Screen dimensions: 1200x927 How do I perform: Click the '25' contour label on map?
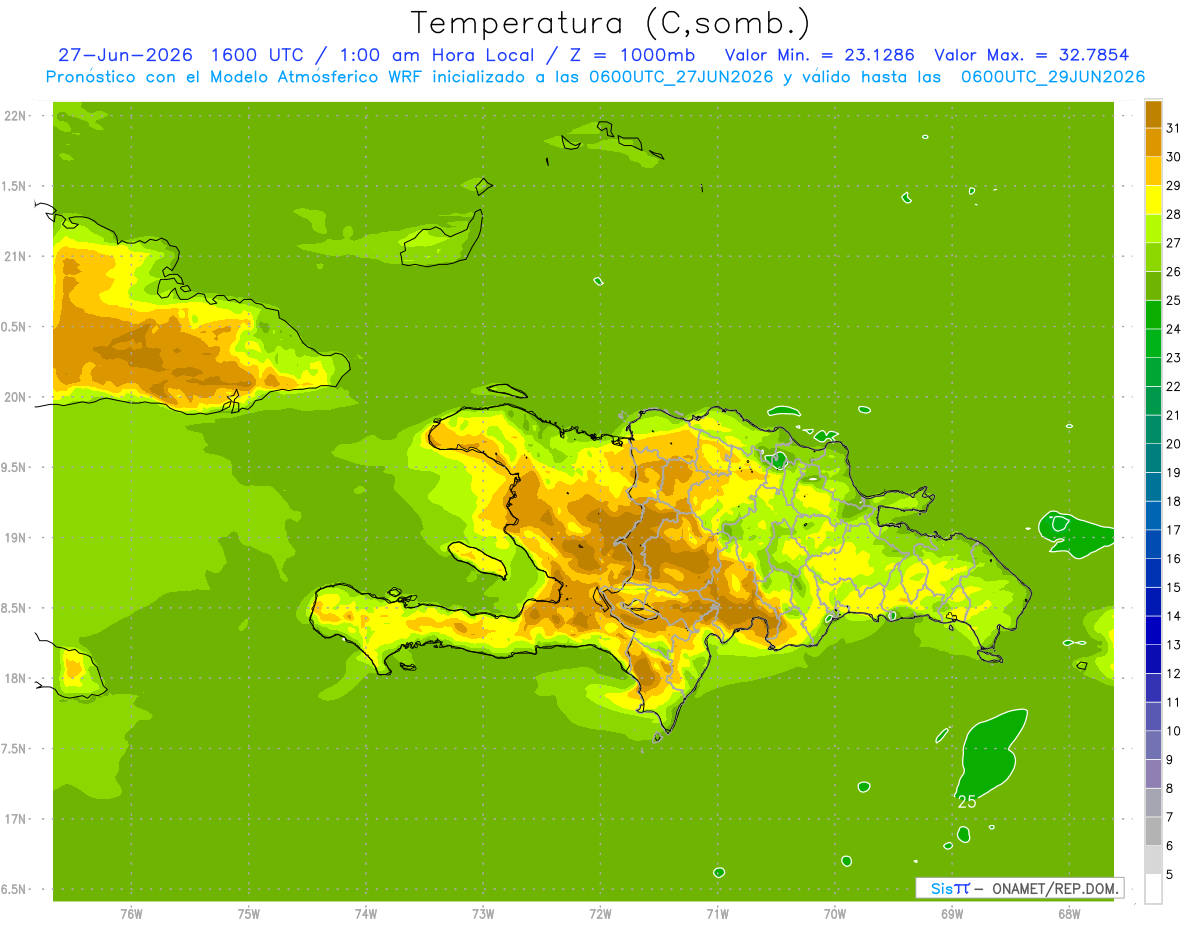coord(967,802)
